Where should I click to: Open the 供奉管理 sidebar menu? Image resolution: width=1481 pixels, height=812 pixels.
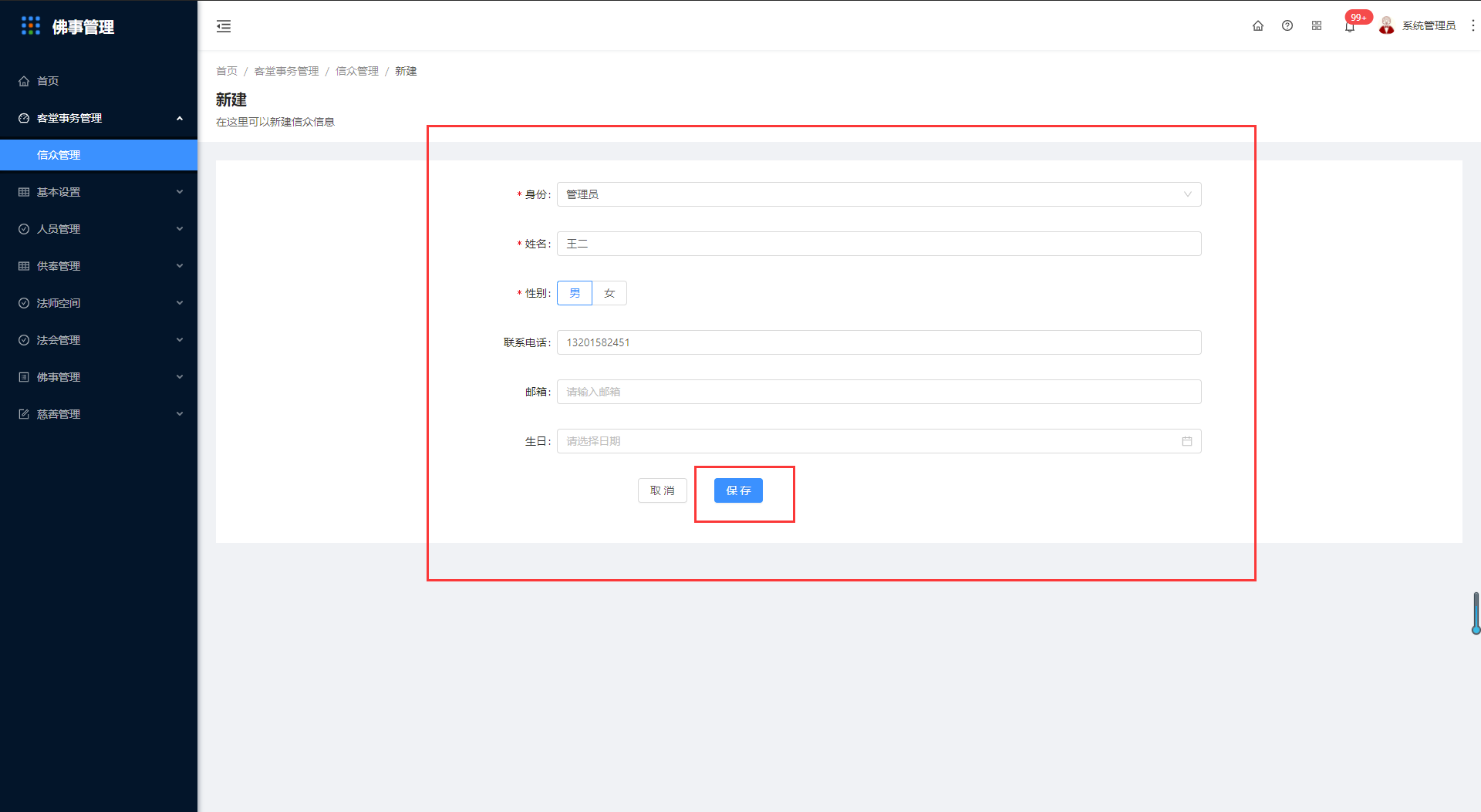(x=99, y=266)
